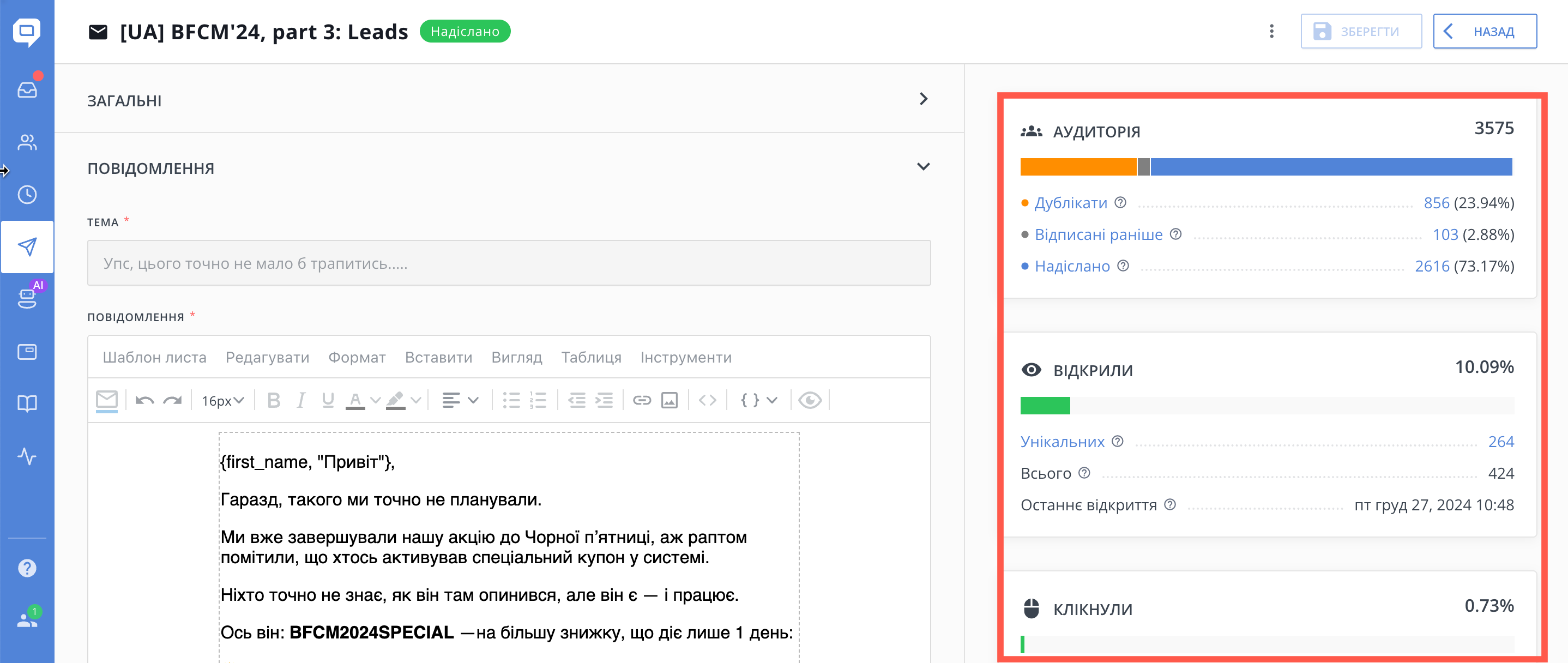Screen dimensions: 1568x663
Task: Insert a bulleted list
Action: coord(511,400)
